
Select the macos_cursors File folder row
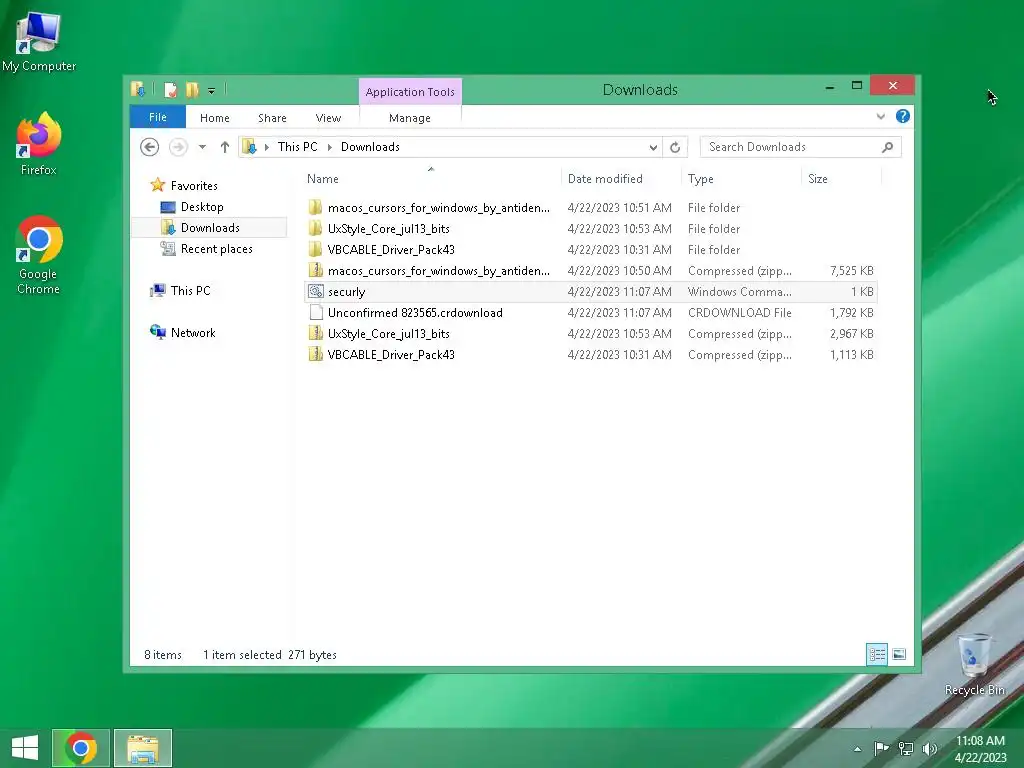pyautogui.click(x=590, y=208)
